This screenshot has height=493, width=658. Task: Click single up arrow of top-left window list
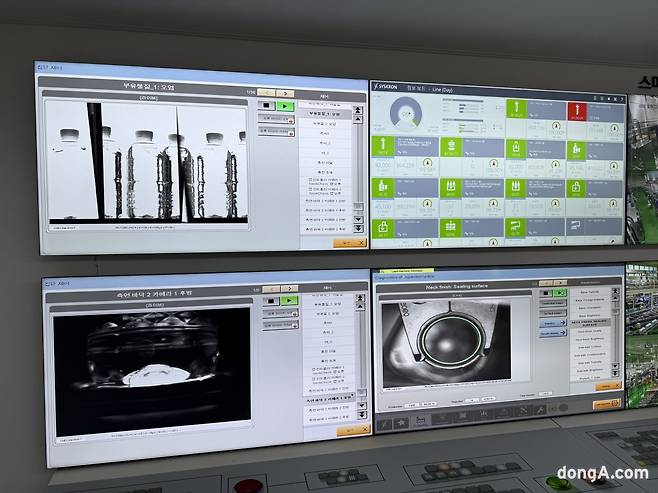[x=358, y=120]
